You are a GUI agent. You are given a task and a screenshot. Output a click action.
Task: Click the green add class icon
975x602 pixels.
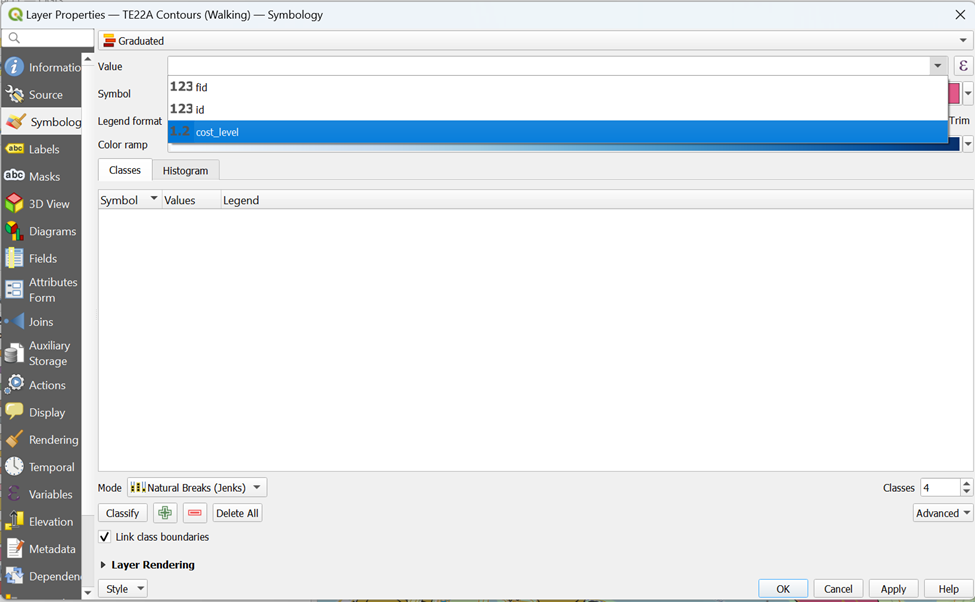(165, 513)
